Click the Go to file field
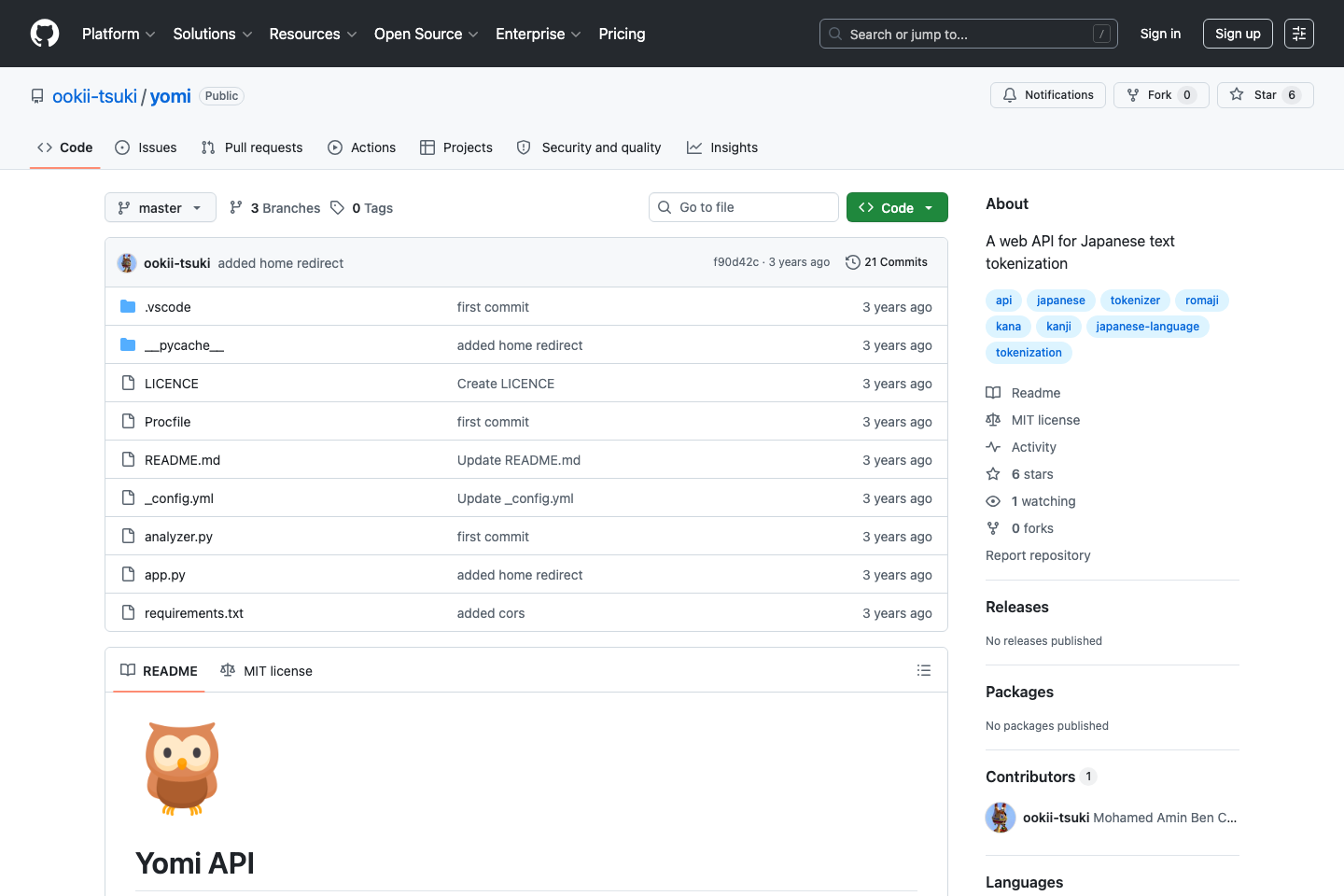Viewport: 1344px width, 896px height. (743, 207)
